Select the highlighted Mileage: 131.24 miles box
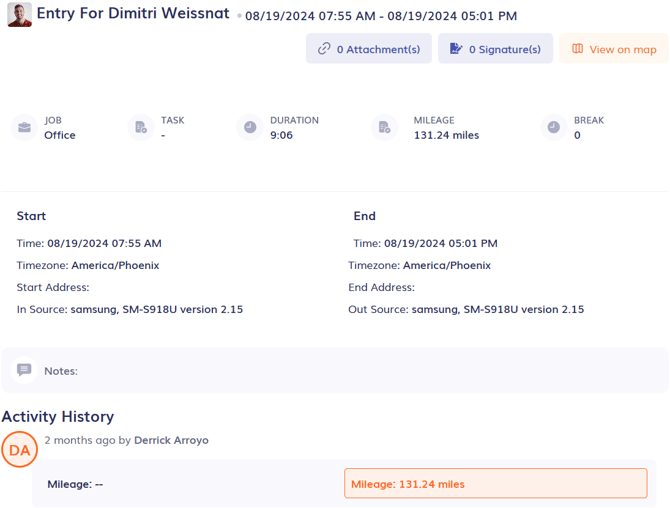The width and height of the screenshot is (670, 508). [495, 484]
